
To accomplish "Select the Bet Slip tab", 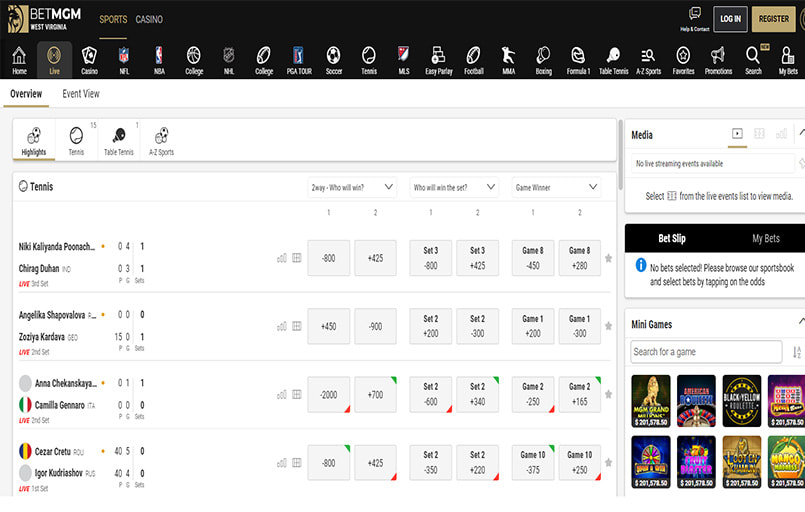I will (x=672, y=238).
